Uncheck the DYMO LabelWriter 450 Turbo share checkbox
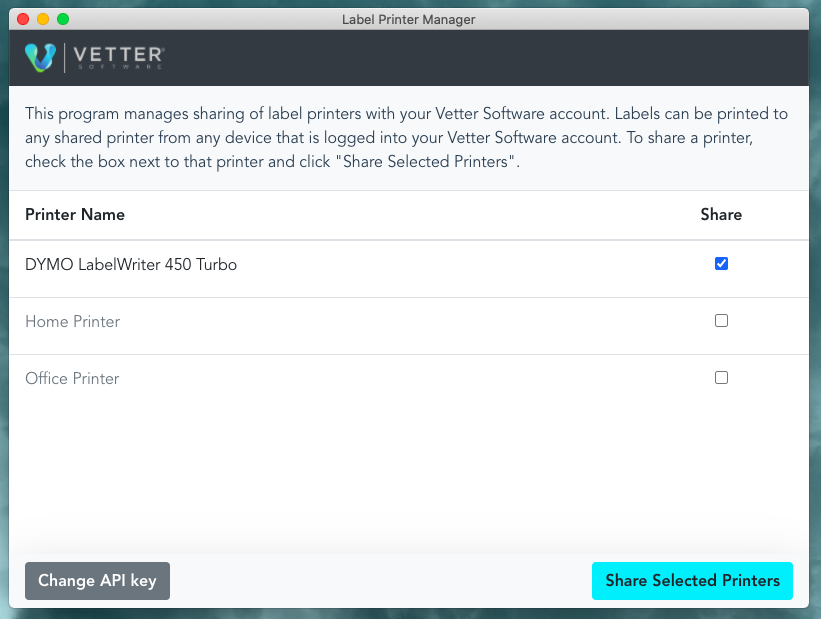The height and width of the screenshot is (619, 821). pyautogui.click(x=721, y=263)
